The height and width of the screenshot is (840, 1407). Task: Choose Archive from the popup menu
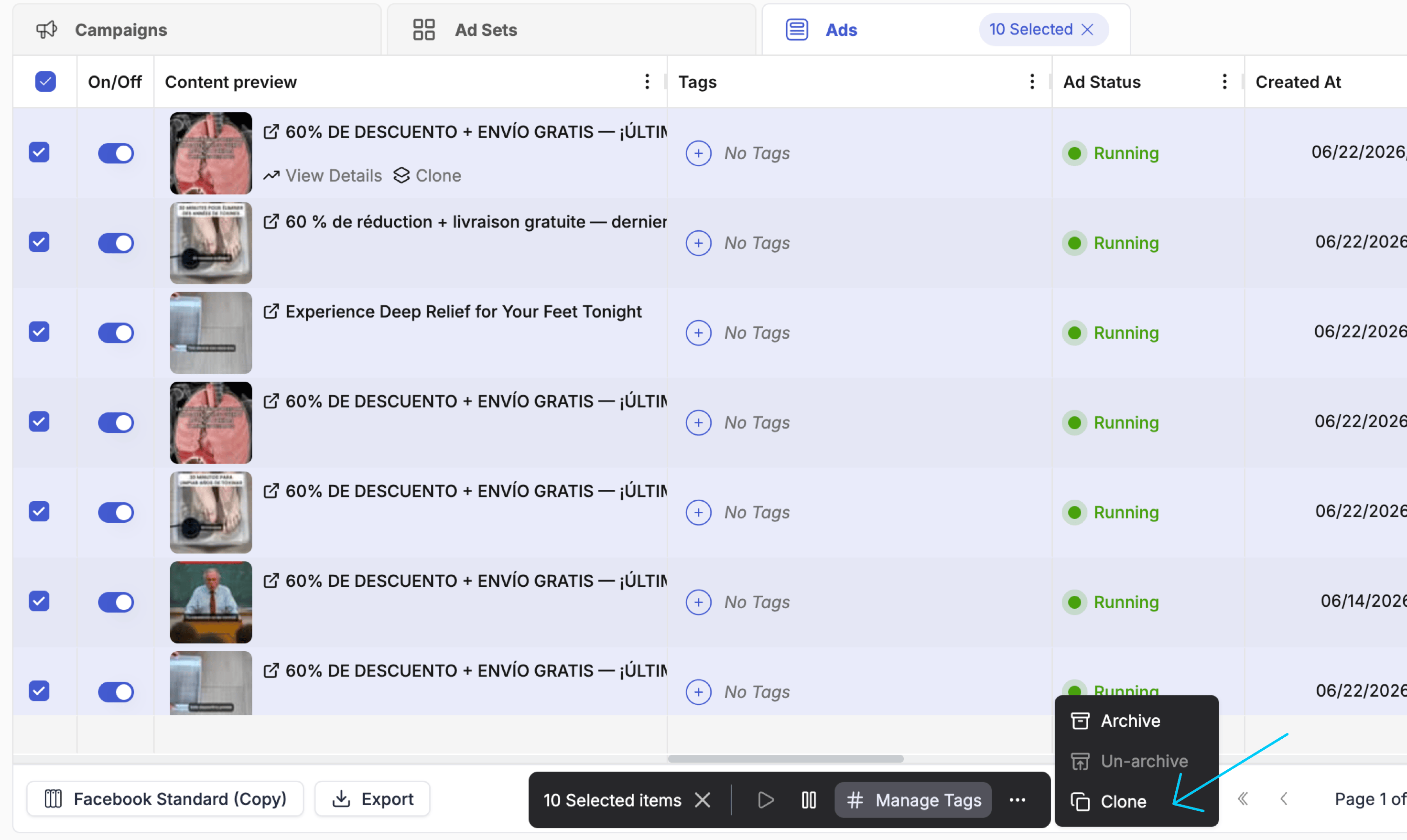click(1136, 721)
